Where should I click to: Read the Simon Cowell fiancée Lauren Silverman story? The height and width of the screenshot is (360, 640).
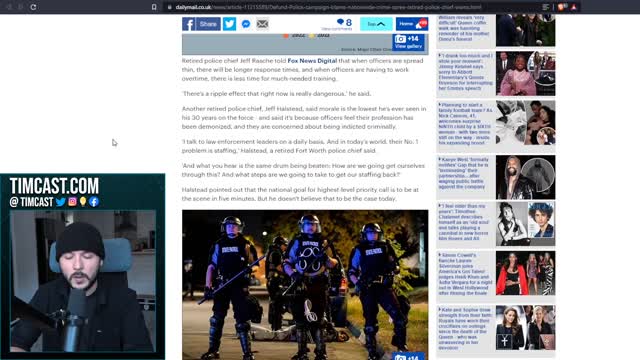pyautogui.click(x=465, y=274)
